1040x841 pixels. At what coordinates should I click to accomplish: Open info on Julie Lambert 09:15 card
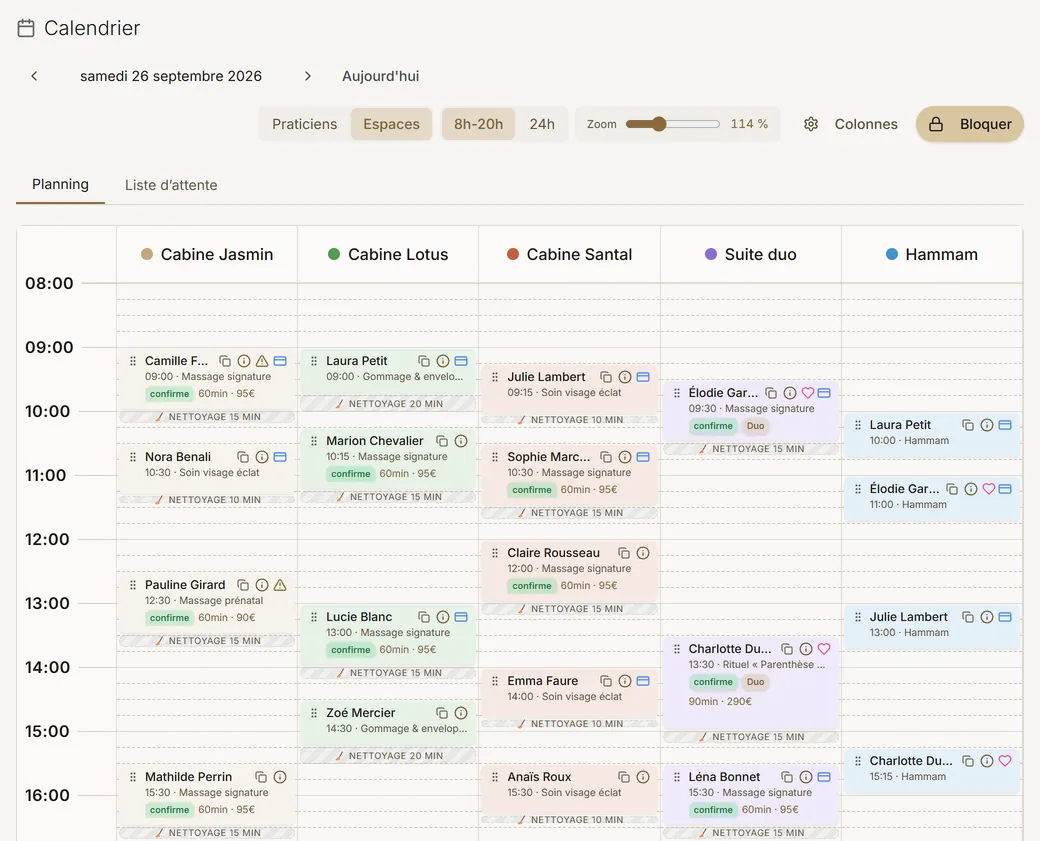pos(625,377)
